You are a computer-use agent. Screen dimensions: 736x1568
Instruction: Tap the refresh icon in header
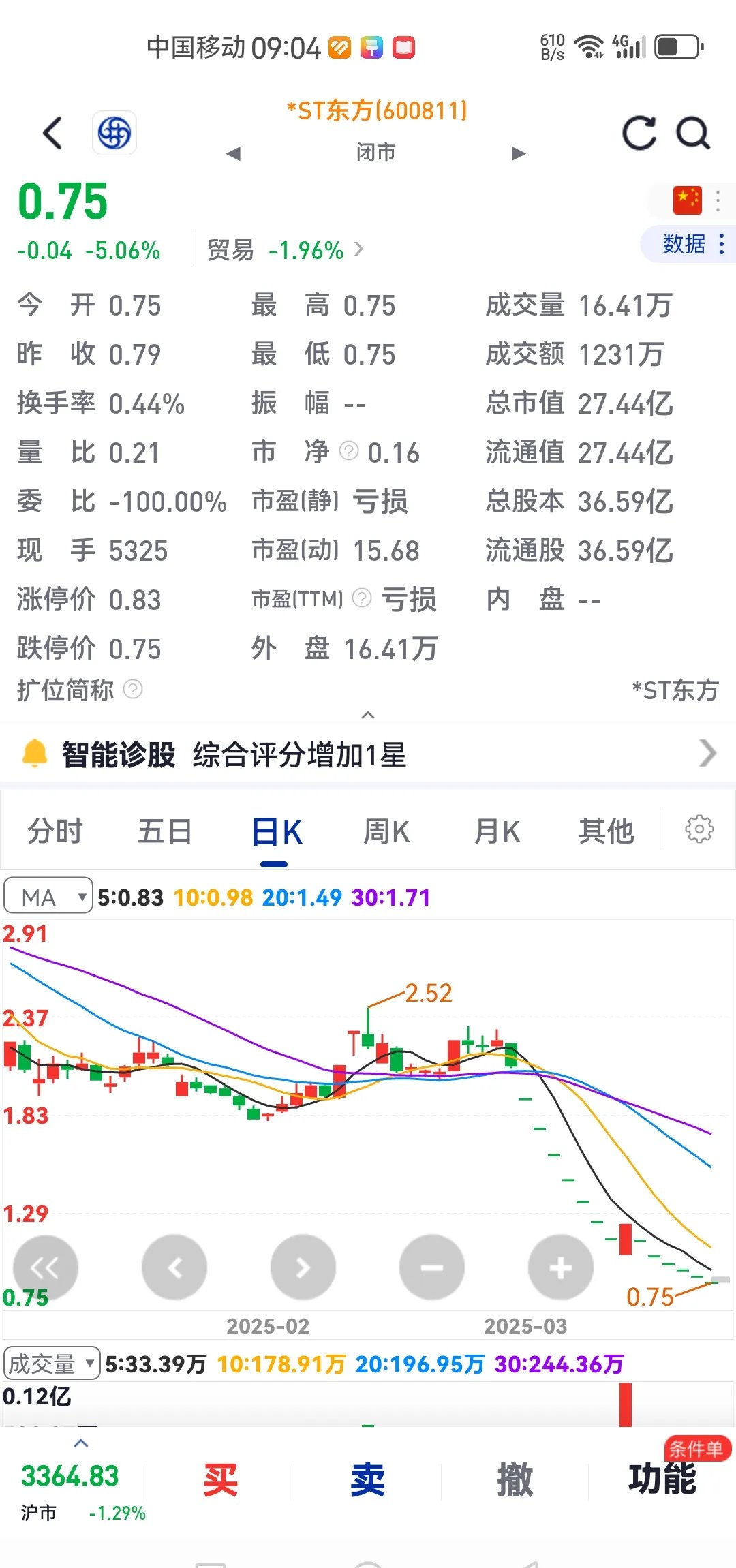639,133
